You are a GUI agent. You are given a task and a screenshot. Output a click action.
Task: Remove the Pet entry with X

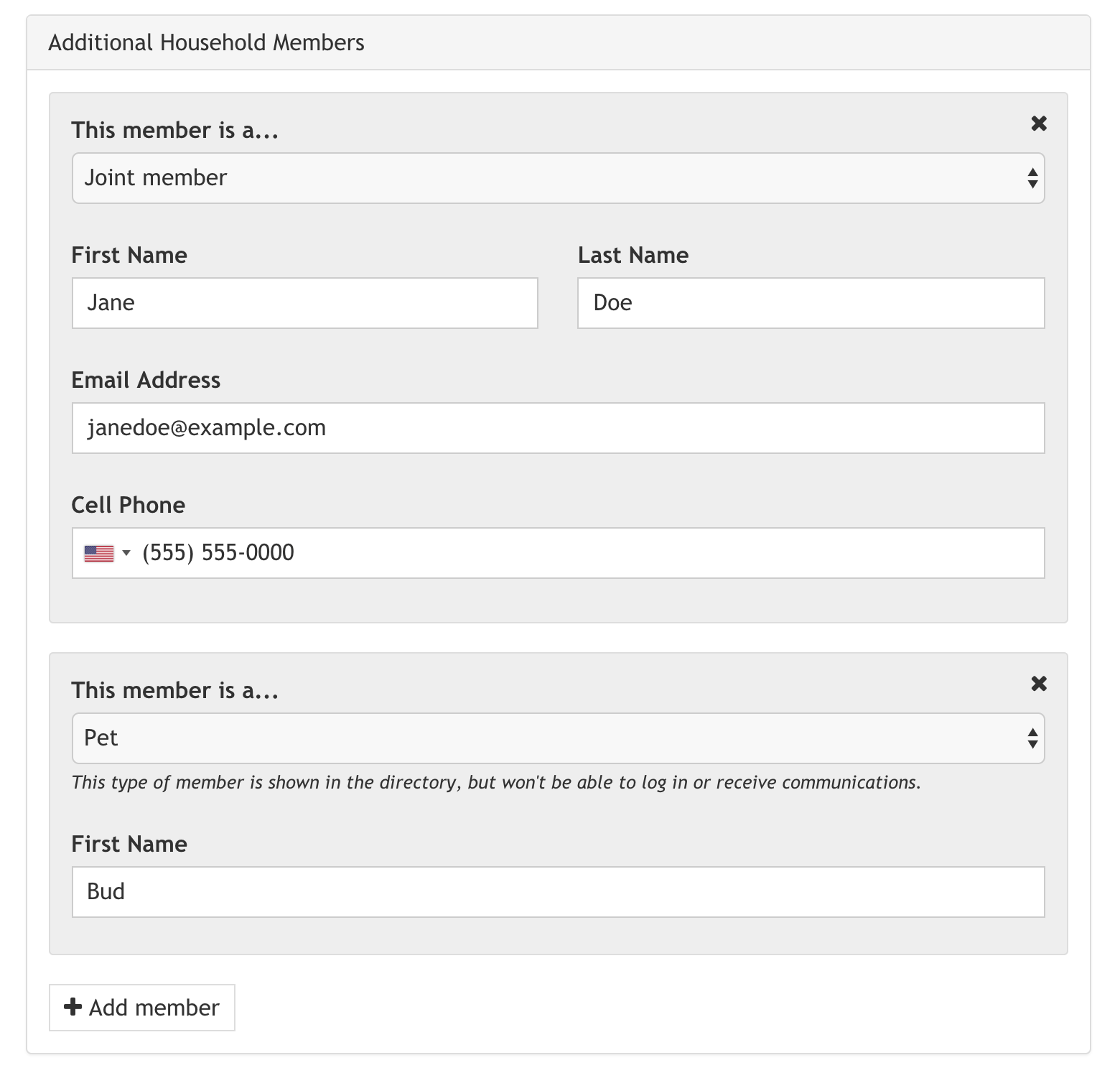pos(1038,684)
